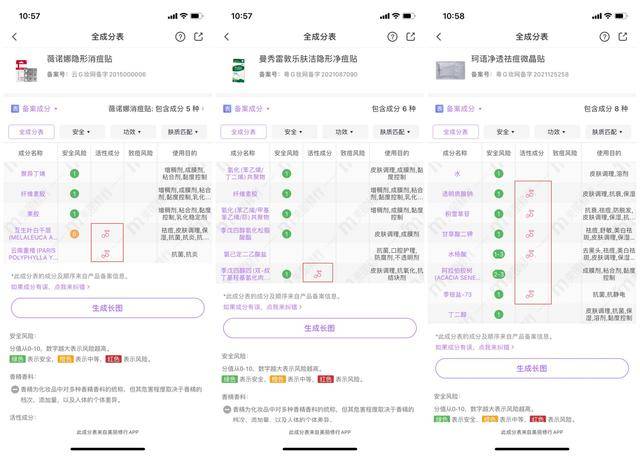640x458 pixels.
Task: Tap 生成长图 button on right screen
Action: pyautogui.click(x=532, y=368)
